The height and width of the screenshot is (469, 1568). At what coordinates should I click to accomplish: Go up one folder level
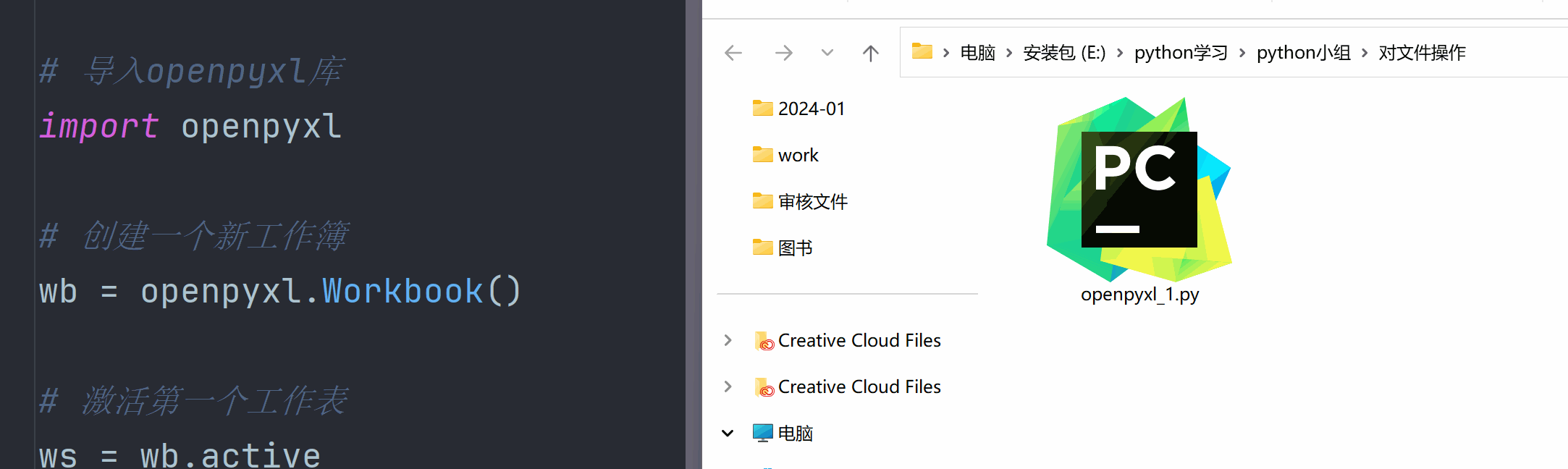[871, 53]
